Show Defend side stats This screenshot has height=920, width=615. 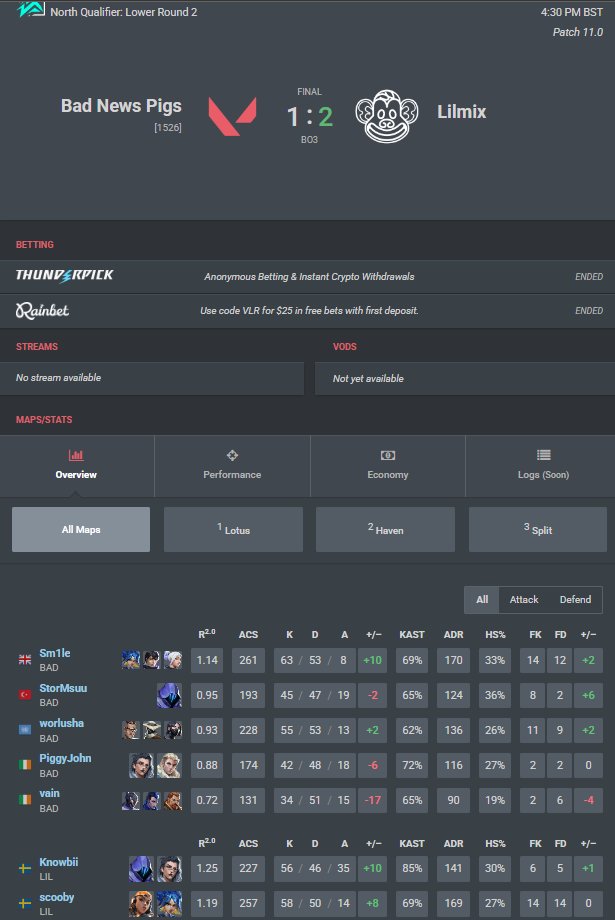pyautogui.click(x=575, y=600)
